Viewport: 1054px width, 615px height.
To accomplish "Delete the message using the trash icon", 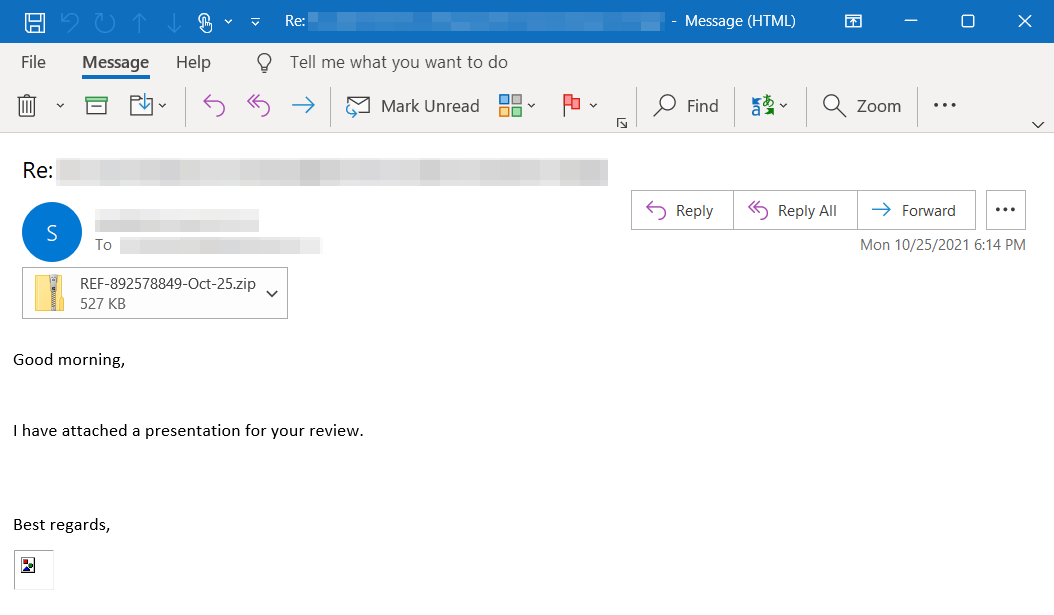I will [29, 105].
